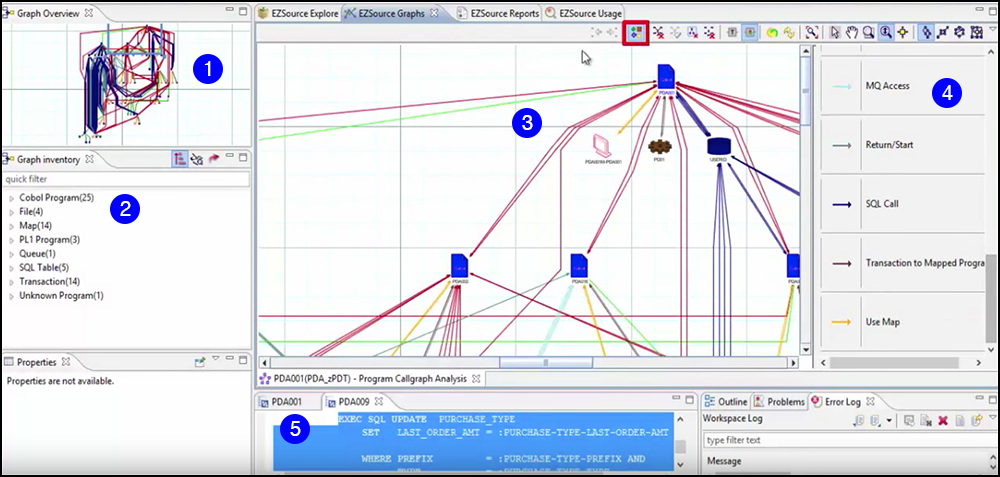This screenshot has width=1000, height=477.
Task: Select the Error Log tab
Action: coord(843,402)
